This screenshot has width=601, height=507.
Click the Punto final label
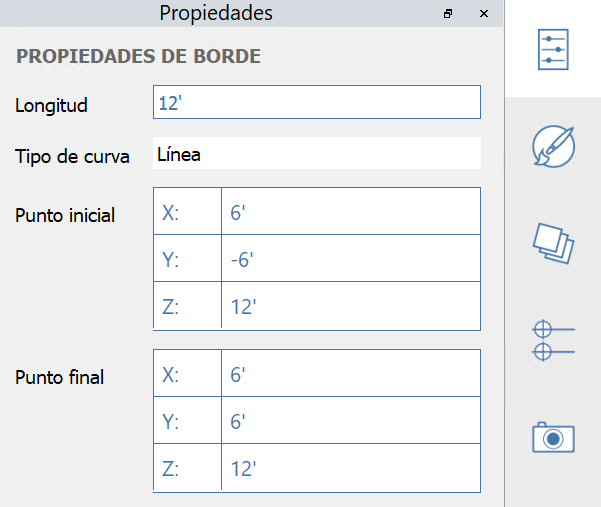tap(60, 377)
